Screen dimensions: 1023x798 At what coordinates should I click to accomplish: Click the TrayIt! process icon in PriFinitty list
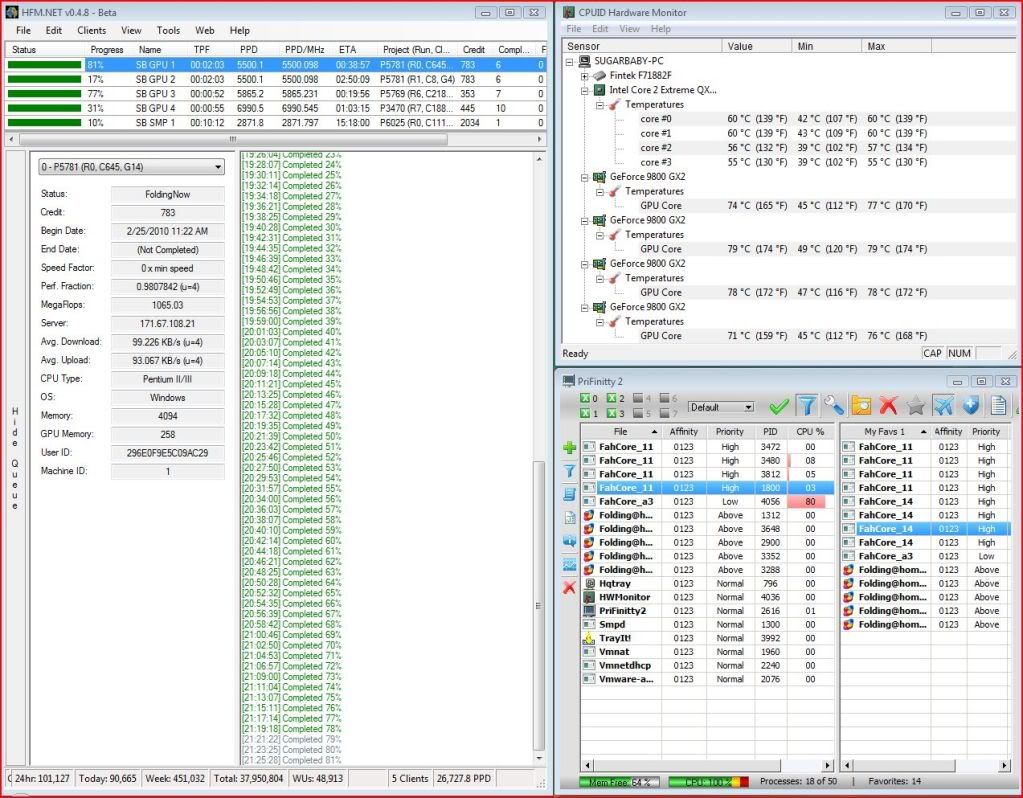tap(590, 638)
